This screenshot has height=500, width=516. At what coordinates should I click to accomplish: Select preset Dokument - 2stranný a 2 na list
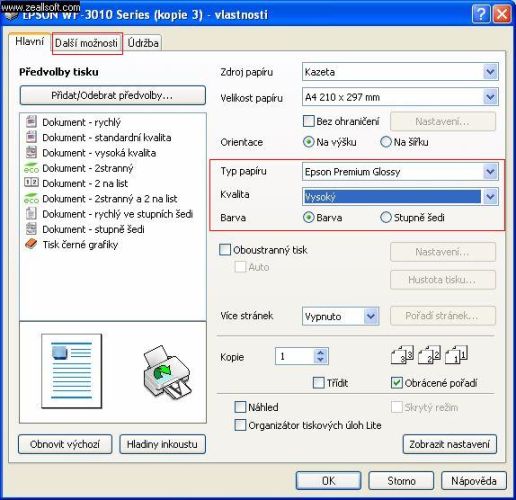[110, 199]
